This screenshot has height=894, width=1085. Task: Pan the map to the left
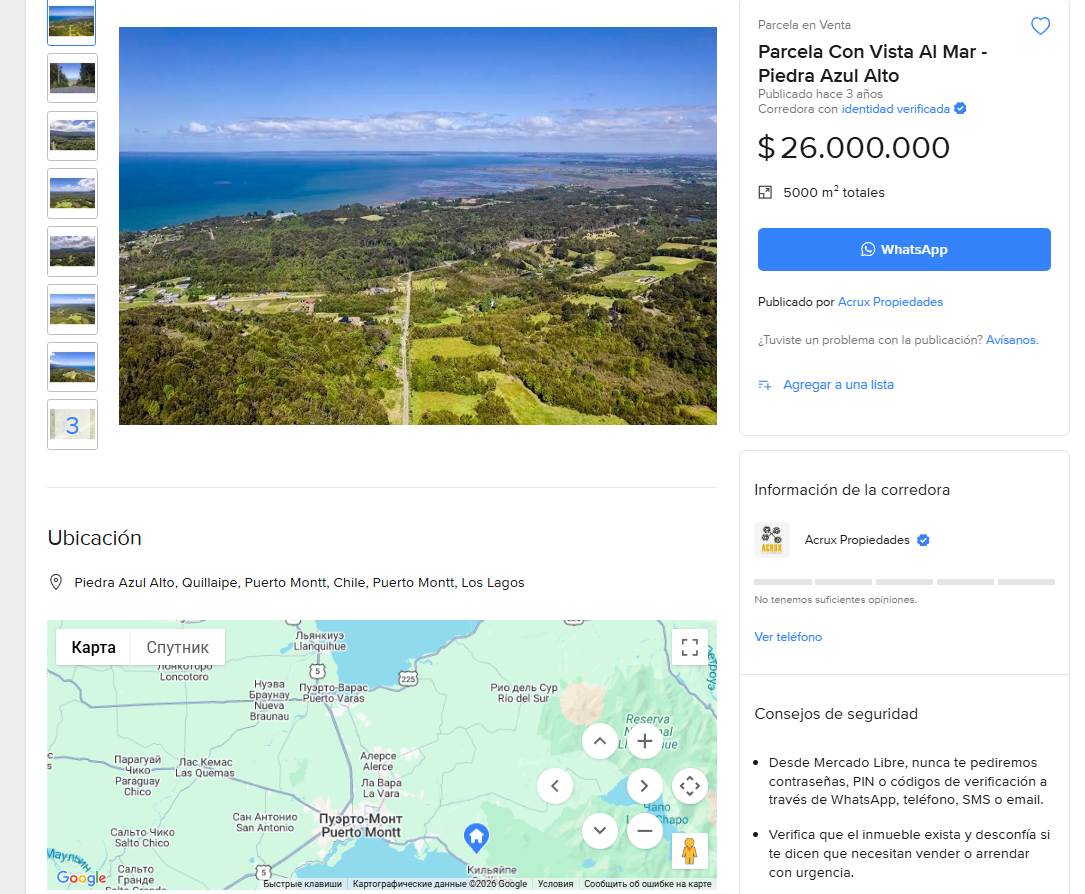pos(555,786)
